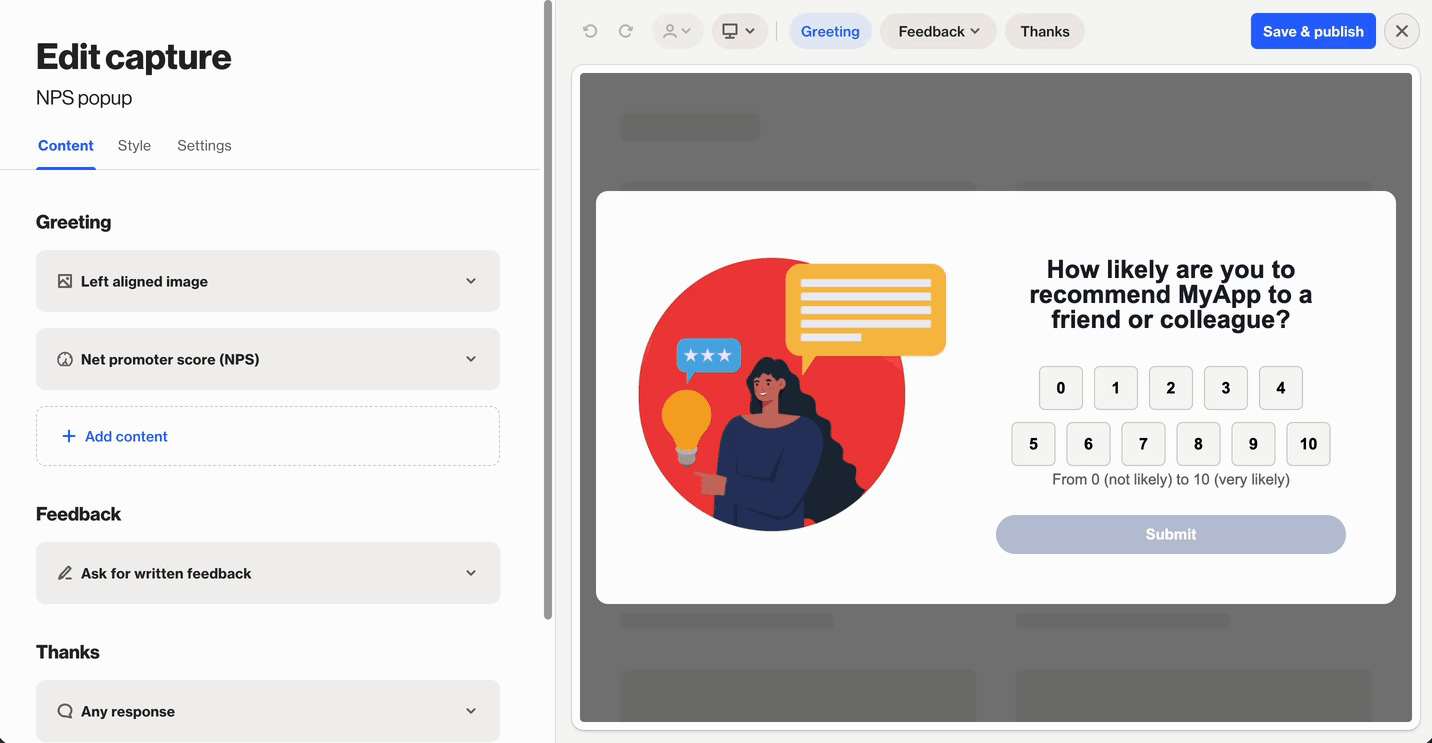Viewport: 1432px width, 743px height.
Task: Expand the Net promoter score (NPS) section
Action: pos(470,359)
